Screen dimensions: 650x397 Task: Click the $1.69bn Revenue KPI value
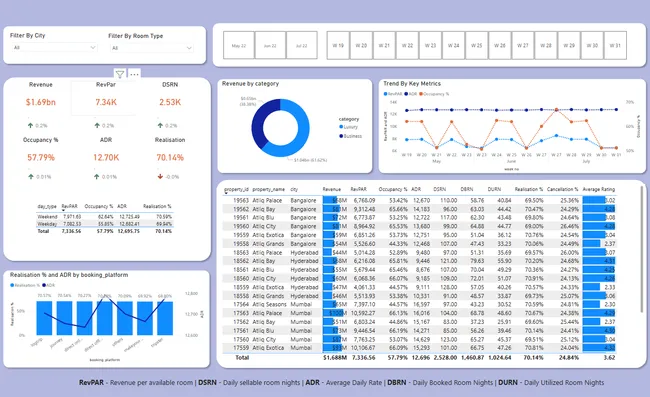pos(41,102)
